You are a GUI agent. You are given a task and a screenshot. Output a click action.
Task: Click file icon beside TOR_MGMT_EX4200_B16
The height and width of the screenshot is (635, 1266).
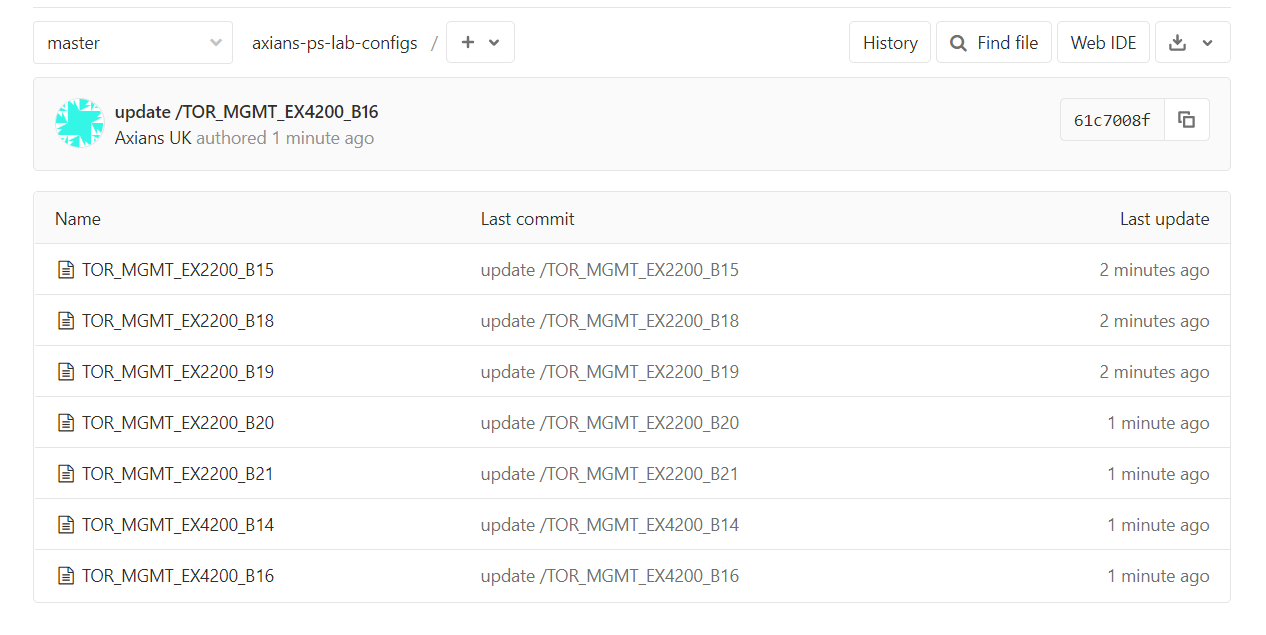(x=66, y=576)
